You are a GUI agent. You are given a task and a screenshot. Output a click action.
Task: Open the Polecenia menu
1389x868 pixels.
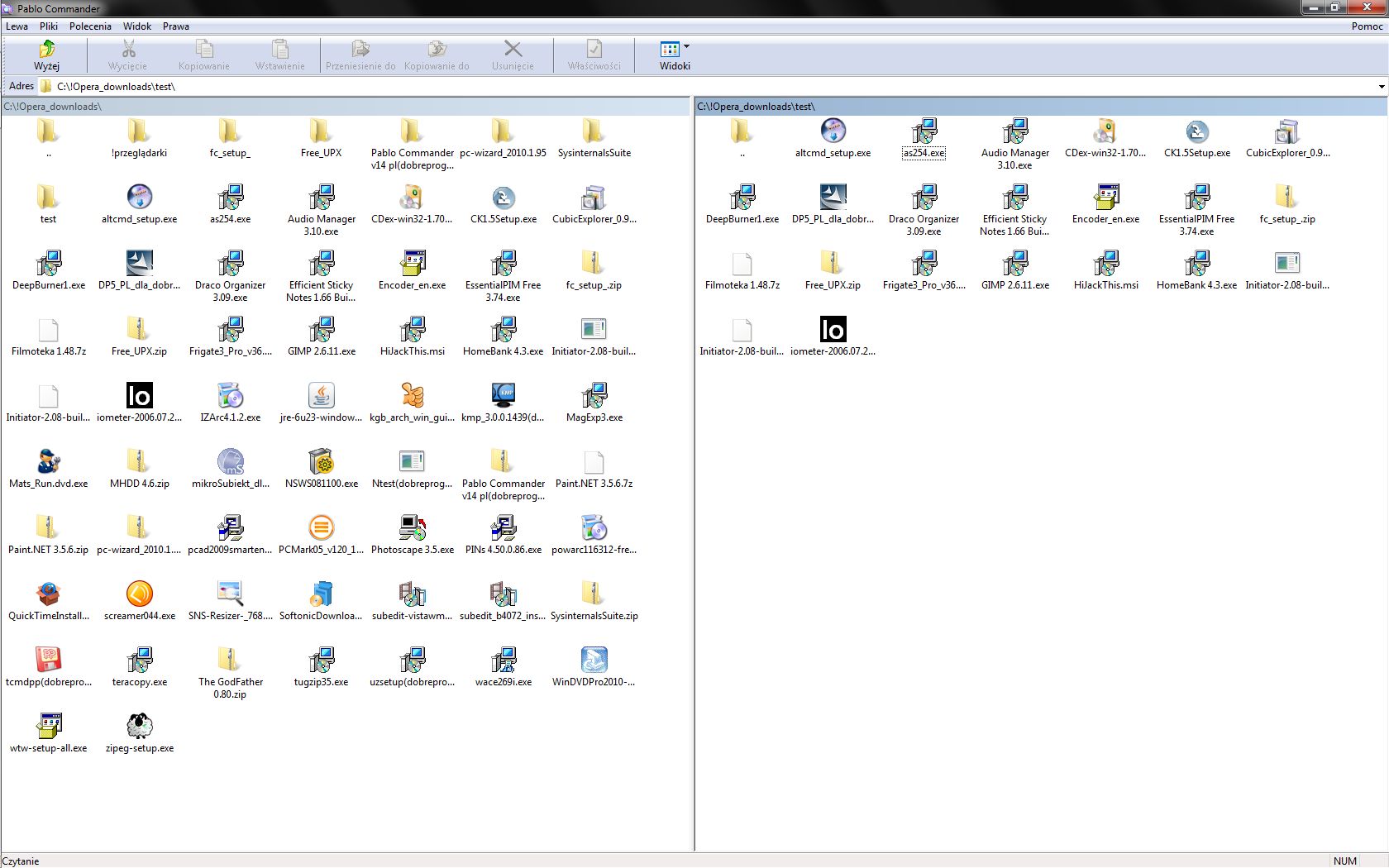pos(90,26)
